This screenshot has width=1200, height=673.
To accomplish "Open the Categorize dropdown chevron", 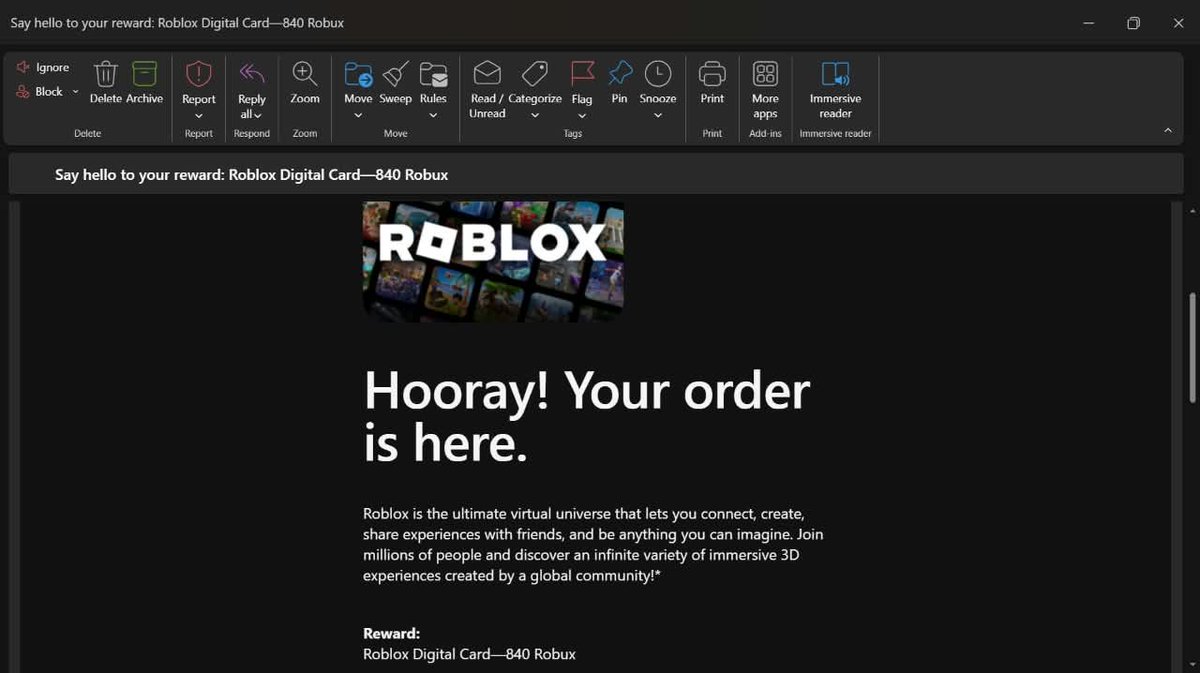I will pos(535,115).
